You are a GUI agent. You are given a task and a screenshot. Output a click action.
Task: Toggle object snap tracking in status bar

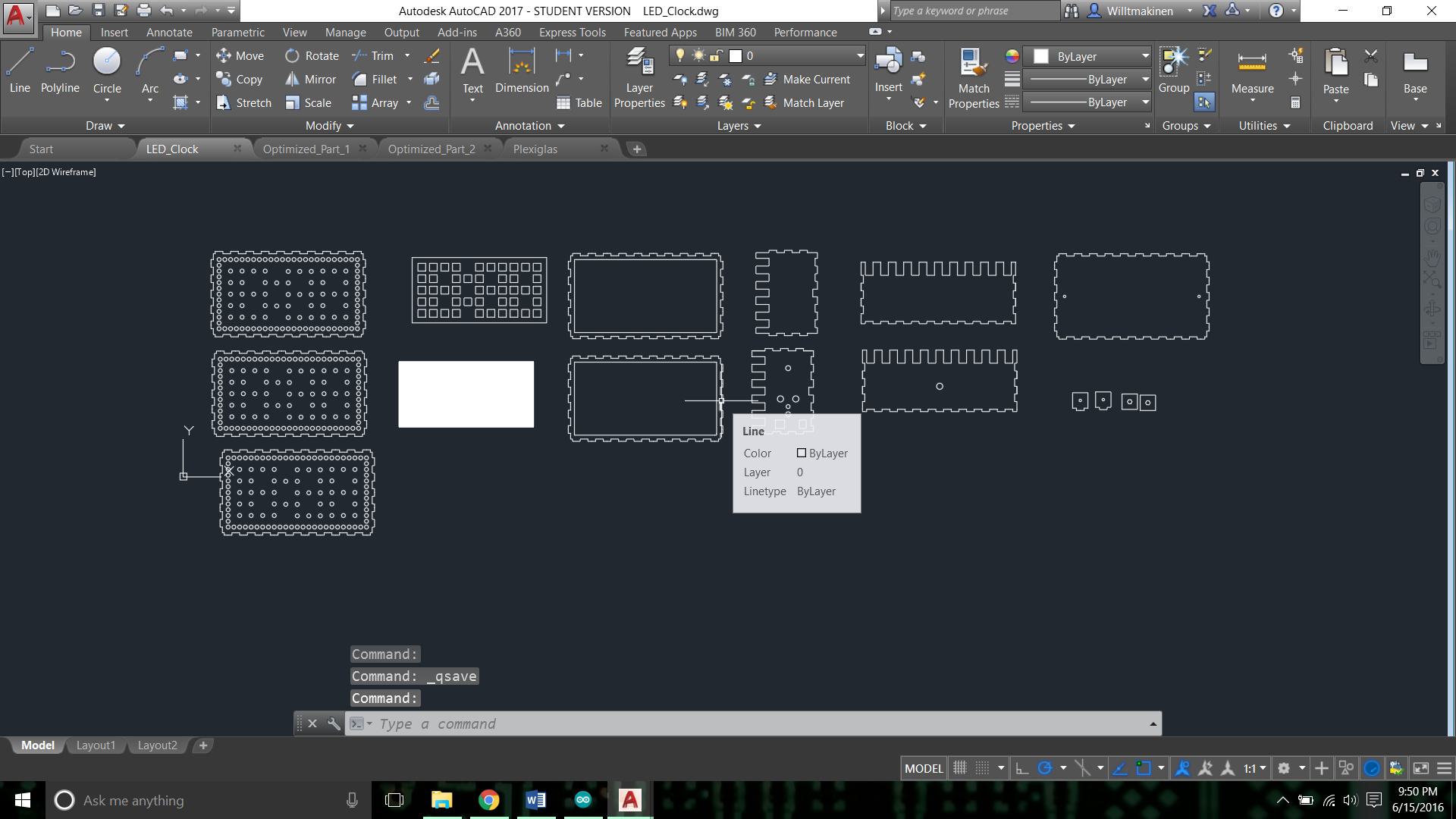(x=1119, y=768)
